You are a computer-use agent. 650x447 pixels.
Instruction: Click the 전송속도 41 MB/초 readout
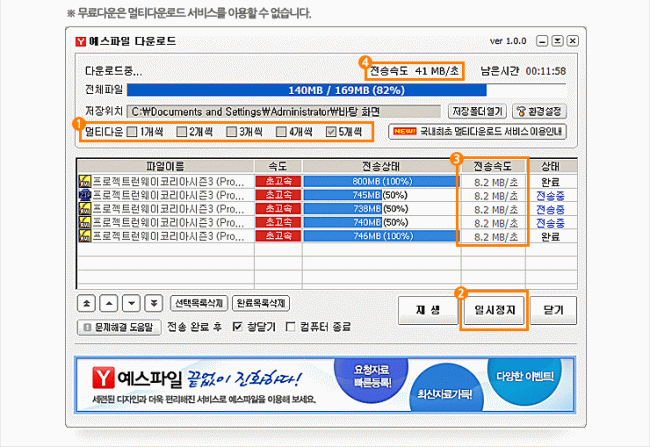point(415,71)
